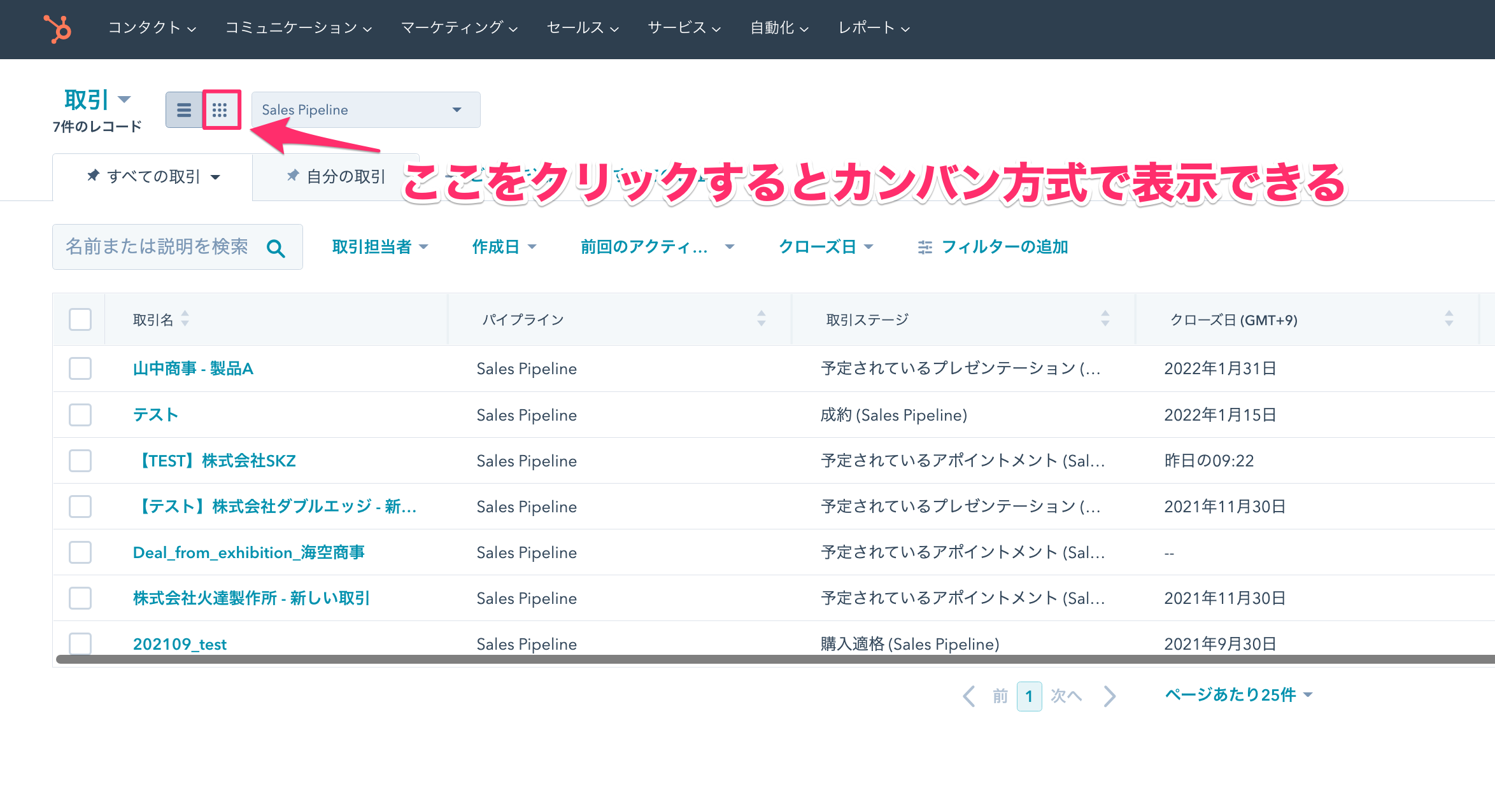Sort by 取引名 column arrows
This screenshot has height=812, width=1495.
(185, 318)
